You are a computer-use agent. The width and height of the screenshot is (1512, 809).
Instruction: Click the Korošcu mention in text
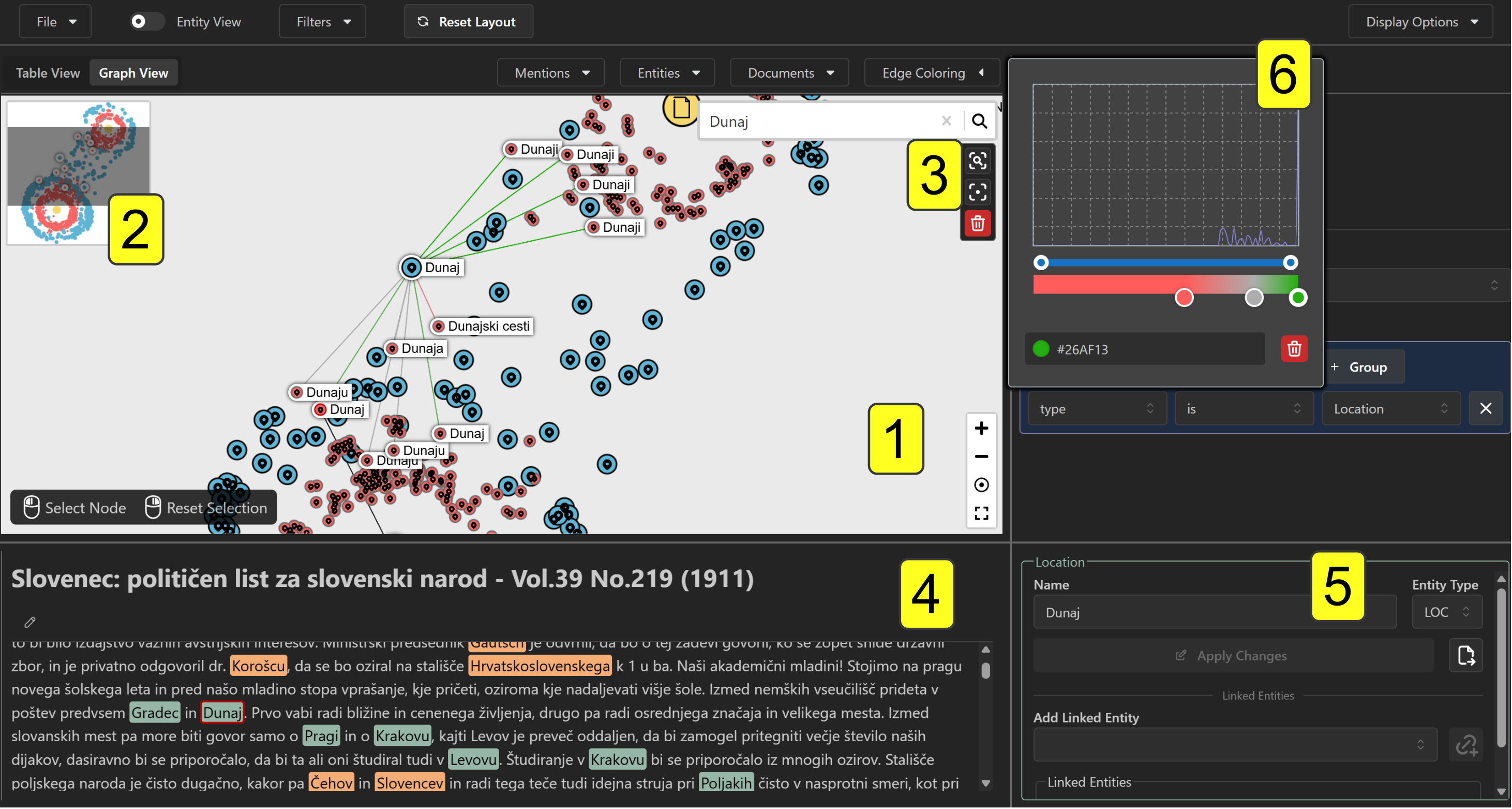click(x=258, y=666)
